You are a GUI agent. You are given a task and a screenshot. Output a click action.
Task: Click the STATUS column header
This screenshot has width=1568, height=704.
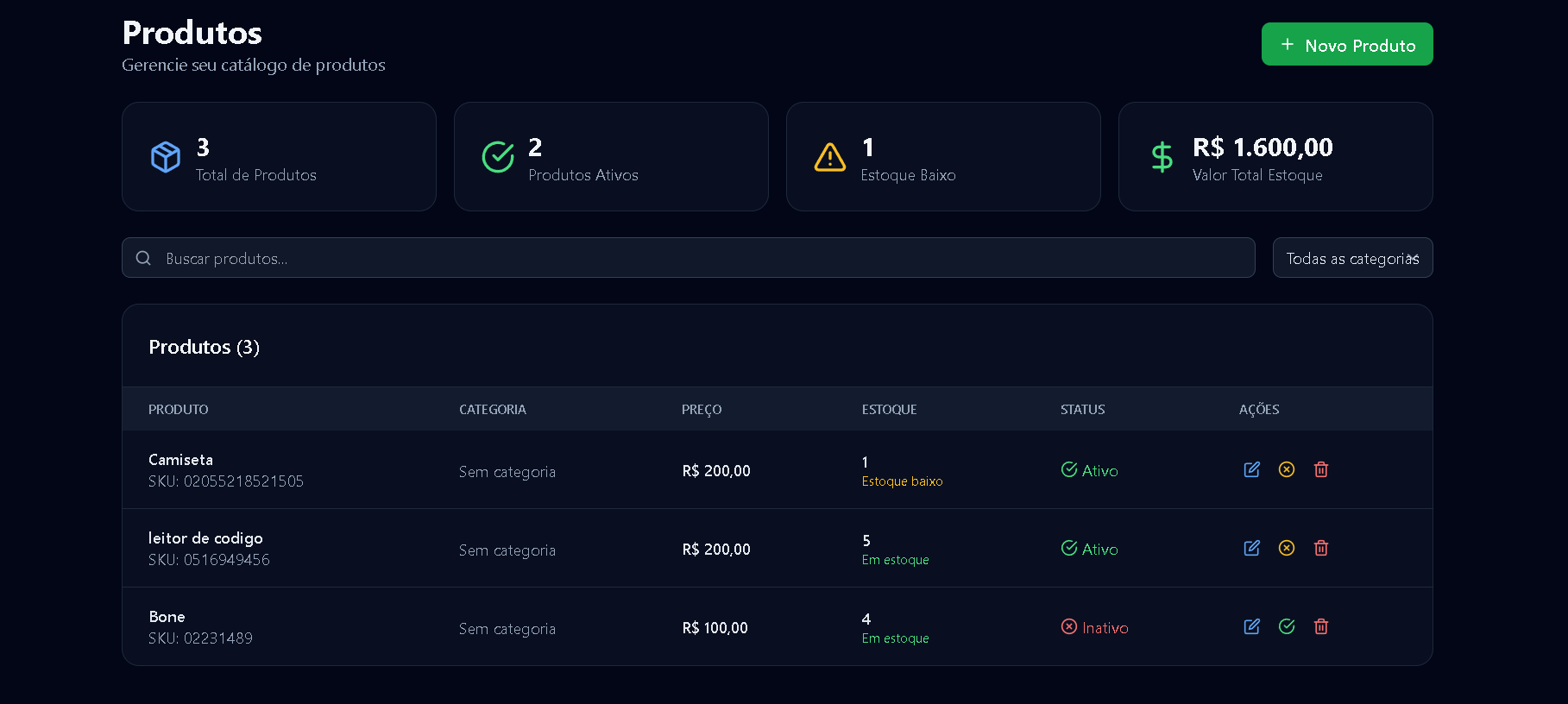(x=1082, y=410)
